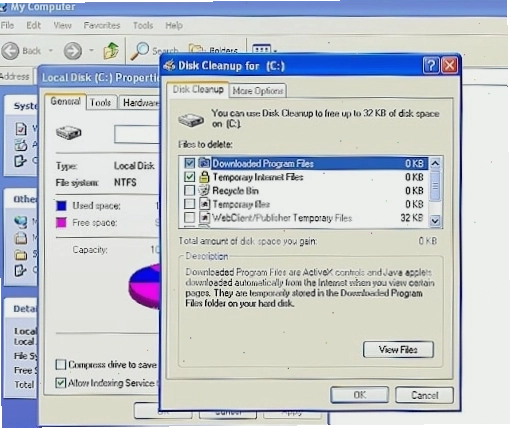Click My Documents icon in Other Places
Screen dimensions: 510x428
(x=21, y=238)
